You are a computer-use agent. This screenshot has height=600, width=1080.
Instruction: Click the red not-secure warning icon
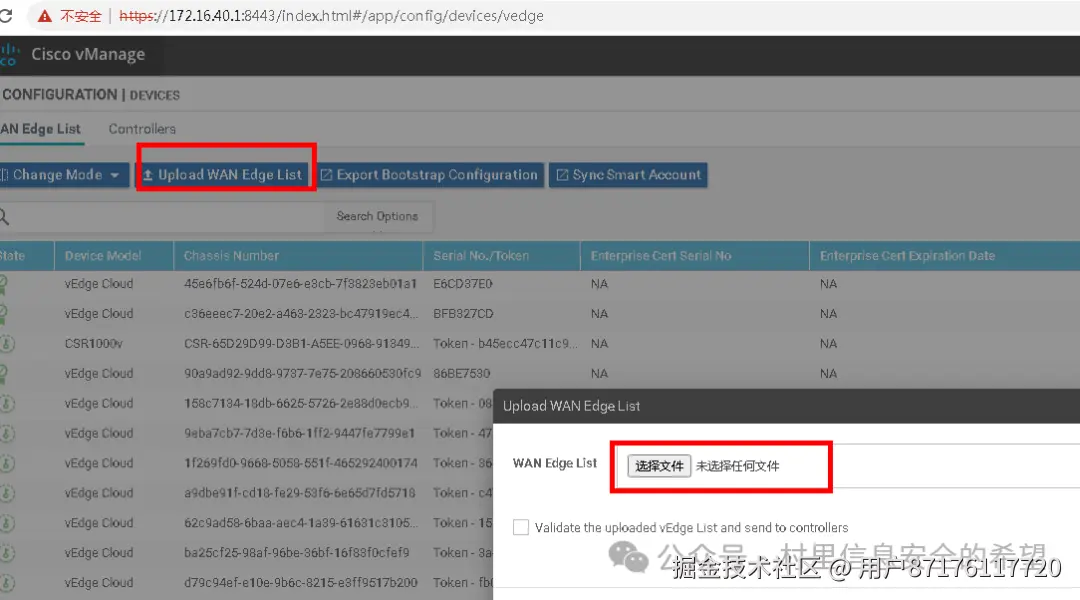(44, 16)
